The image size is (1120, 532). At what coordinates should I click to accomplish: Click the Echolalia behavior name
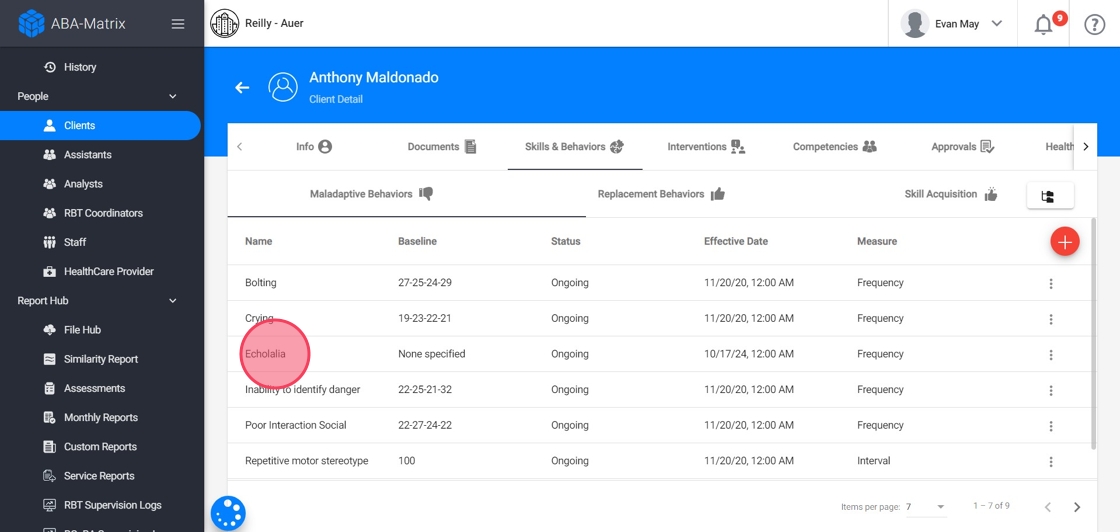coord(266,354)
